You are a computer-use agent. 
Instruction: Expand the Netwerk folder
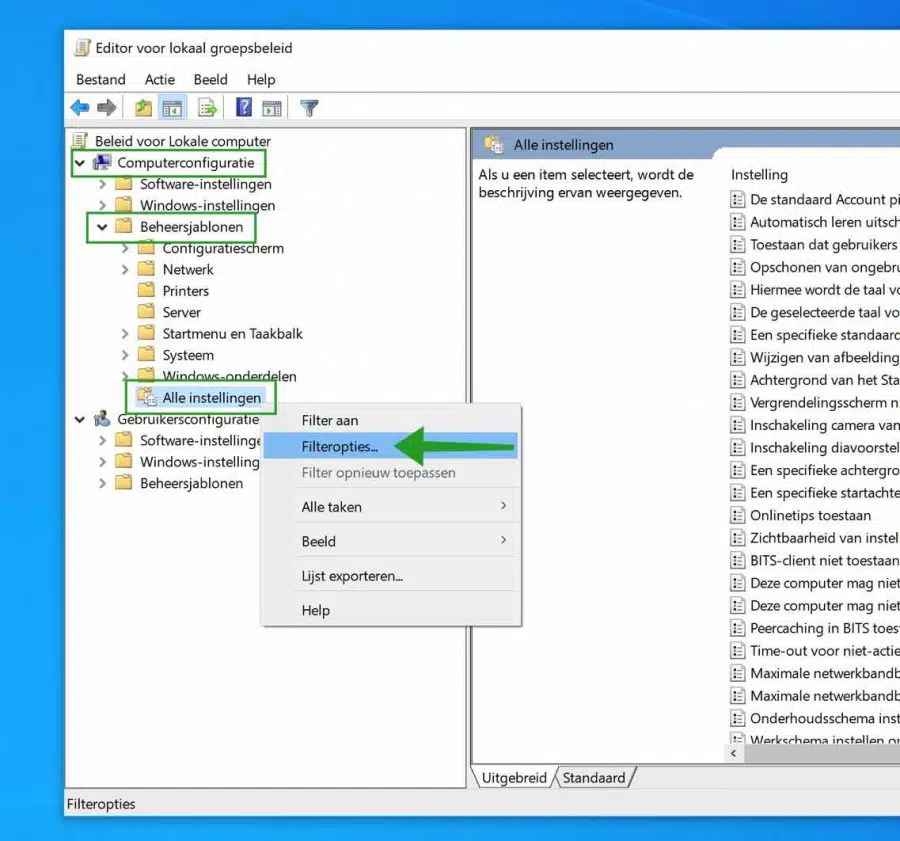click(125, 269)
